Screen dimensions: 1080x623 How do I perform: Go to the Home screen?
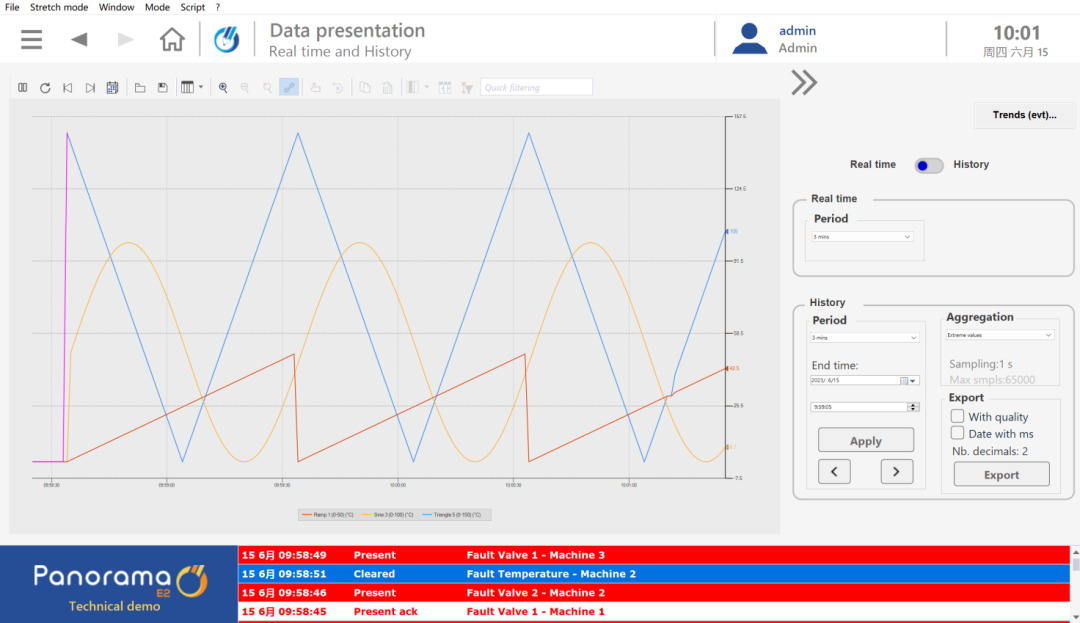tap(172, 40)
